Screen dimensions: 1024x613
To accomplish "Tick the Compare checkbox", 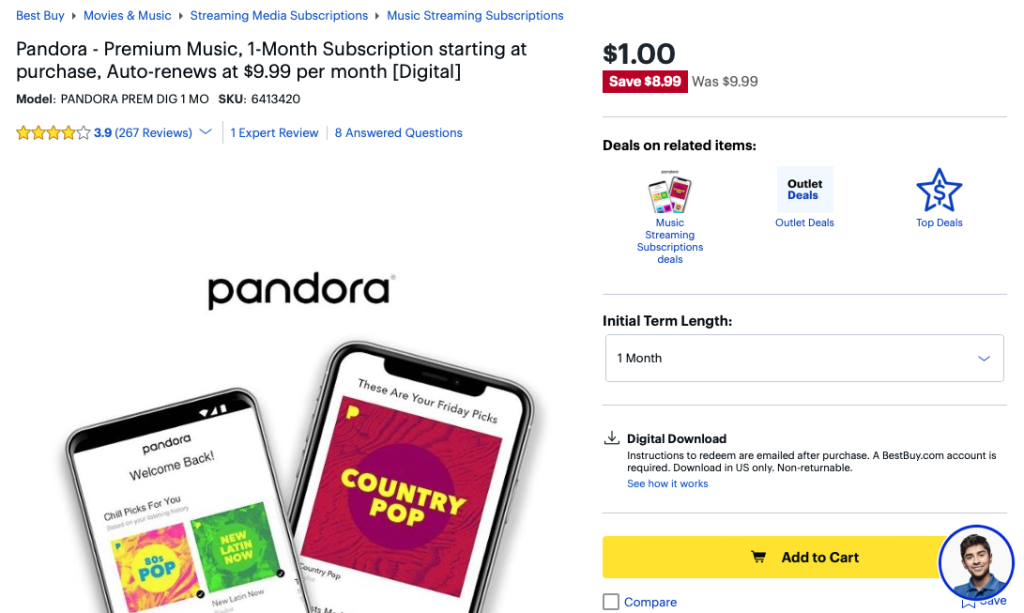I will pos(611,602).
